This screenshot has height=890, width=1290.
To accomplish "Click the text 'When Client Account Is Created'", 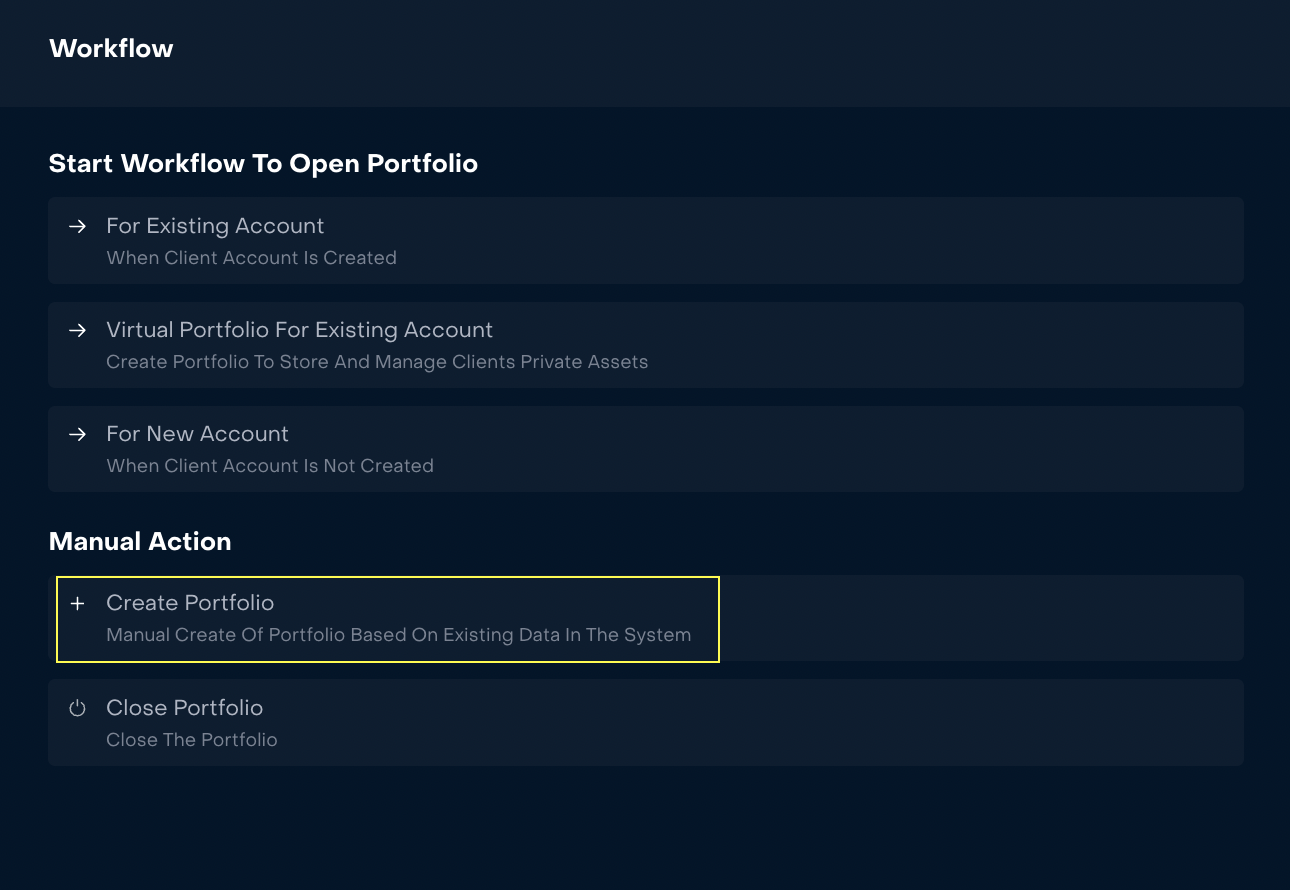I will [252, 258].
